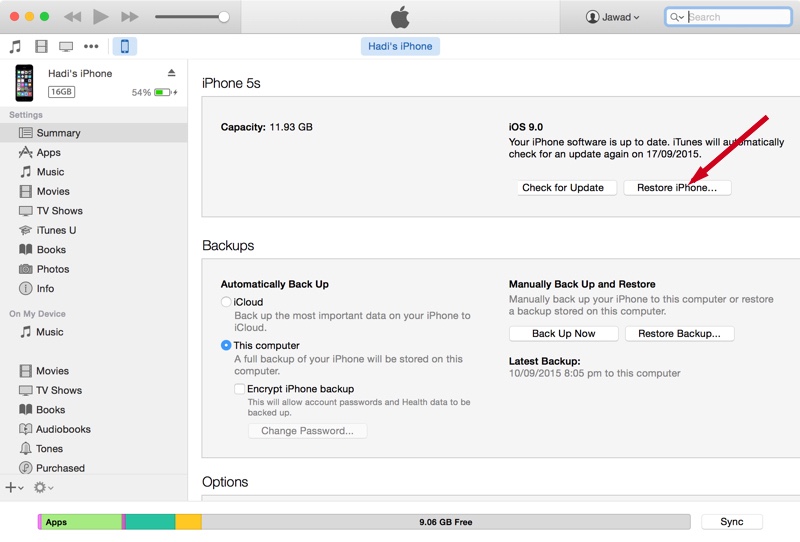The width and height of the screenshot is (800, 542).
Task: Click the teal storage bar segment
Action: pos(151,522)
